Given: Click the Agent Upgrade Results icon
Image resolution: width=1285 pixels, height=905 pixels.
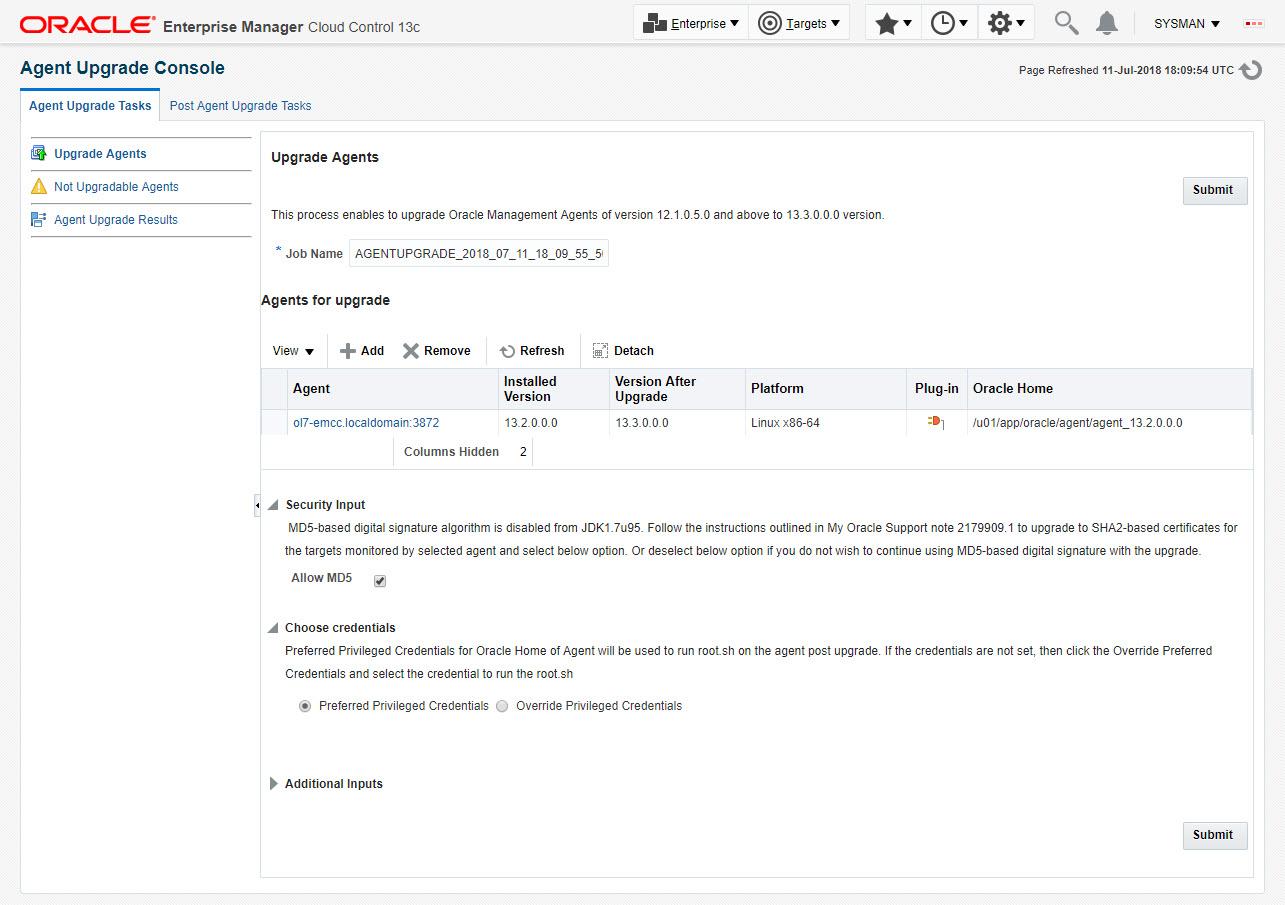Looking at the screenshot, I should 39,219.
